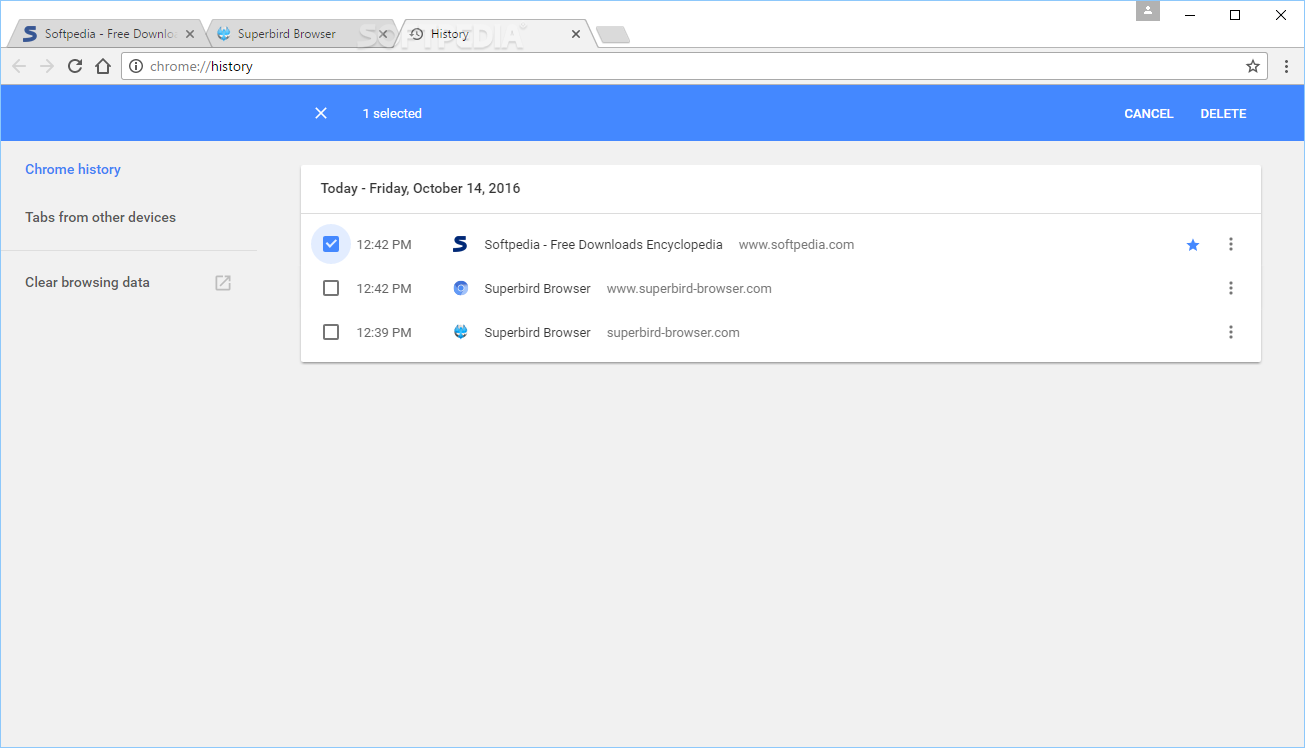Click the www.softpedia.com domain text

click(796, 244)
